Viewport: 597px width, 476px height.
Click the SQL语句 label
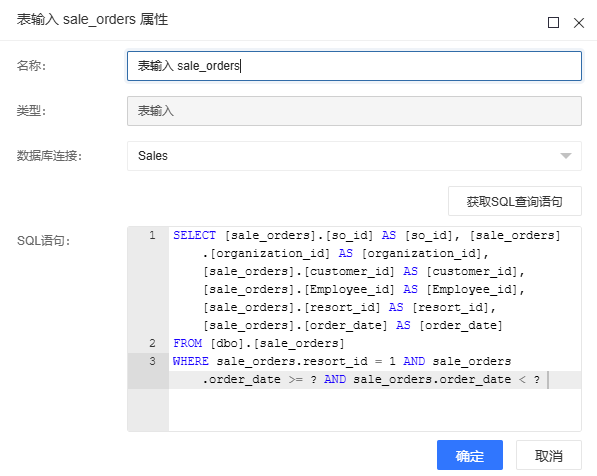43,241
